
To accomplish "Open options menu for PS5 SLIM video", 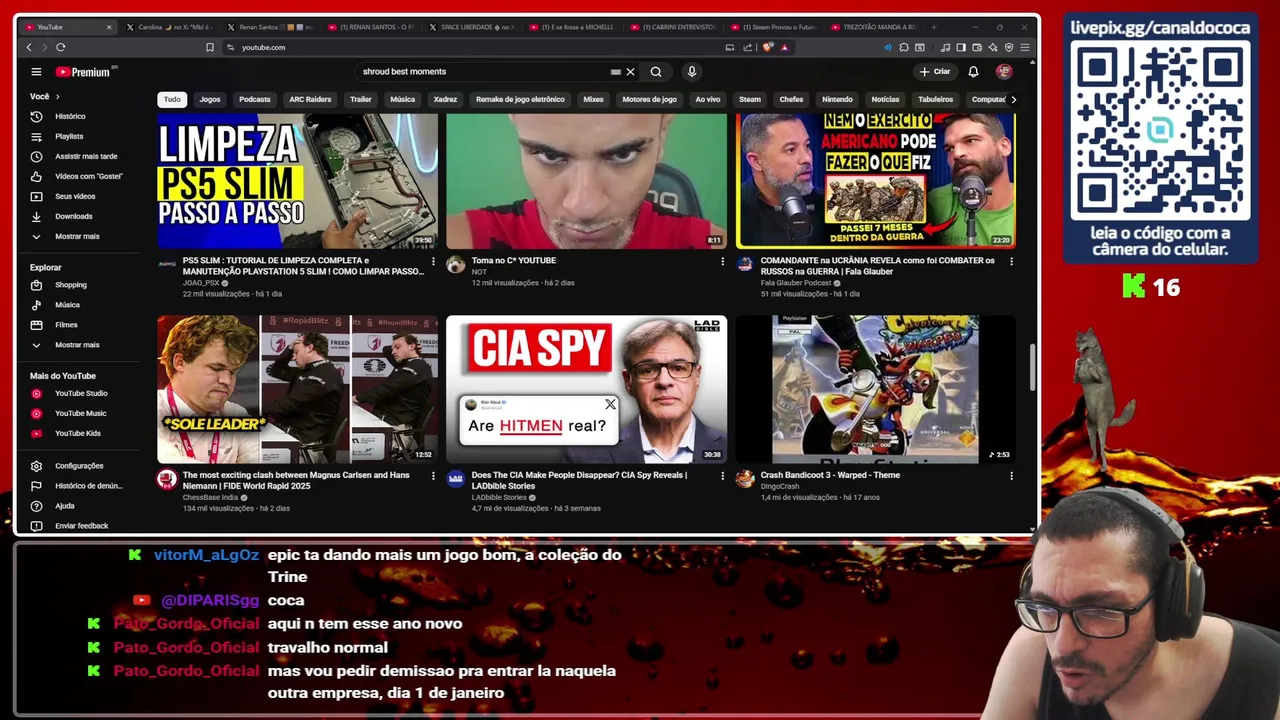I will [433, 261].
